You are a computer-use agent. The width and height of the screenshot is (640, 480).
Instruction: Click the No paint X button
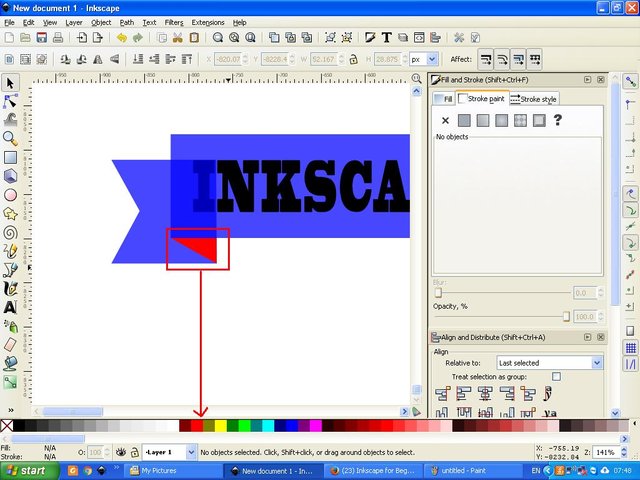445,120
